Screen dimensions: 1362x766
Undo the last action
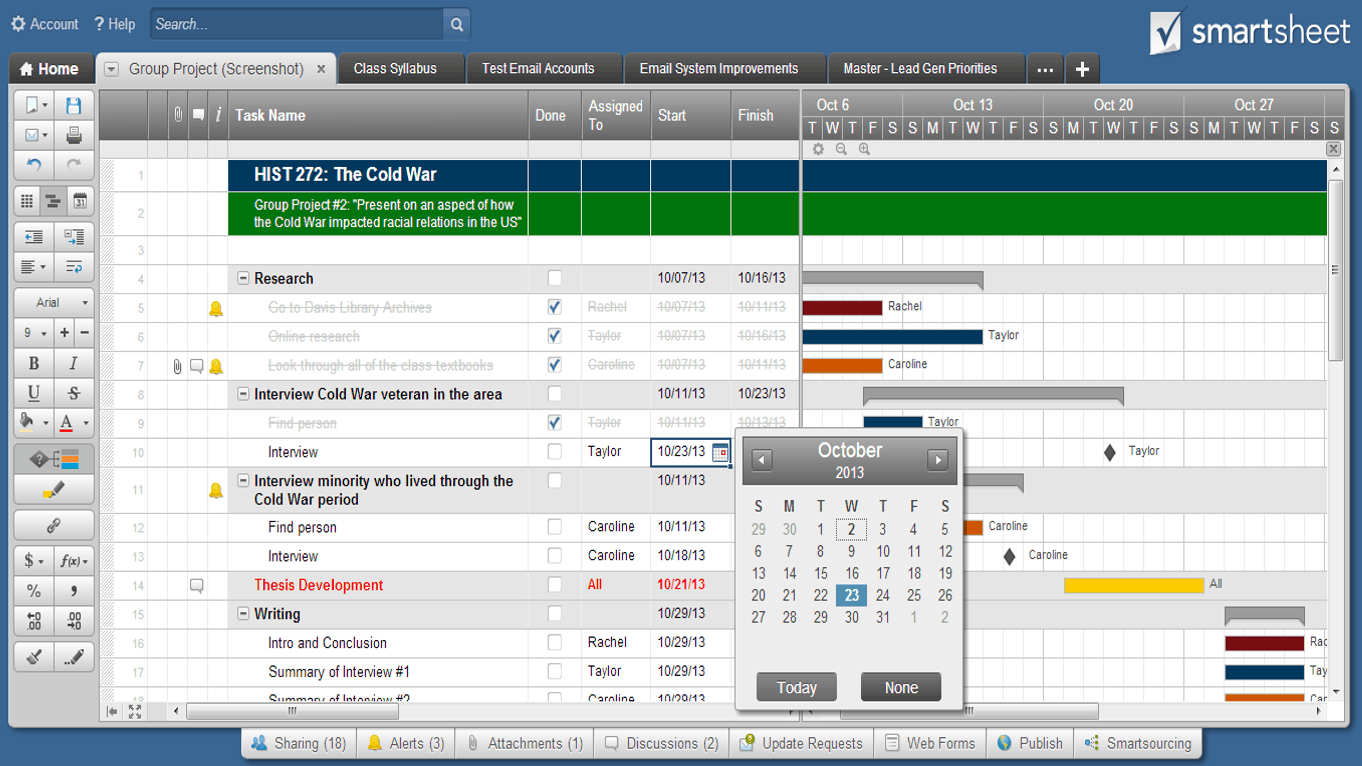pyautogui.click(x=34, y=165)
